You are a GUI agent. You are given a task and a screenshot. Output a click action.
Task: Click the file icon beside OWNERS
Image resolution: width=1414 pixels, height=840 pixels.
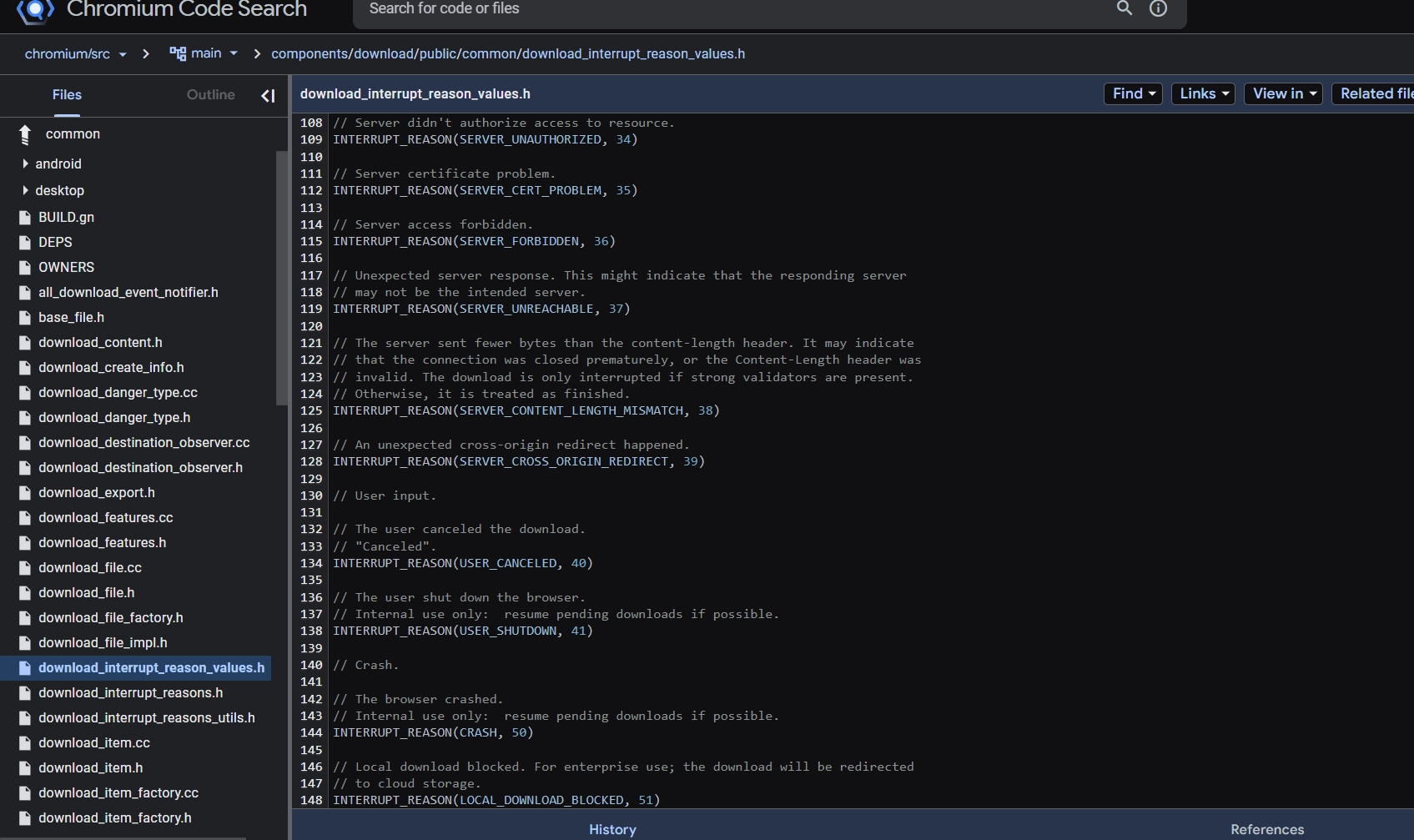click(25, 268)
